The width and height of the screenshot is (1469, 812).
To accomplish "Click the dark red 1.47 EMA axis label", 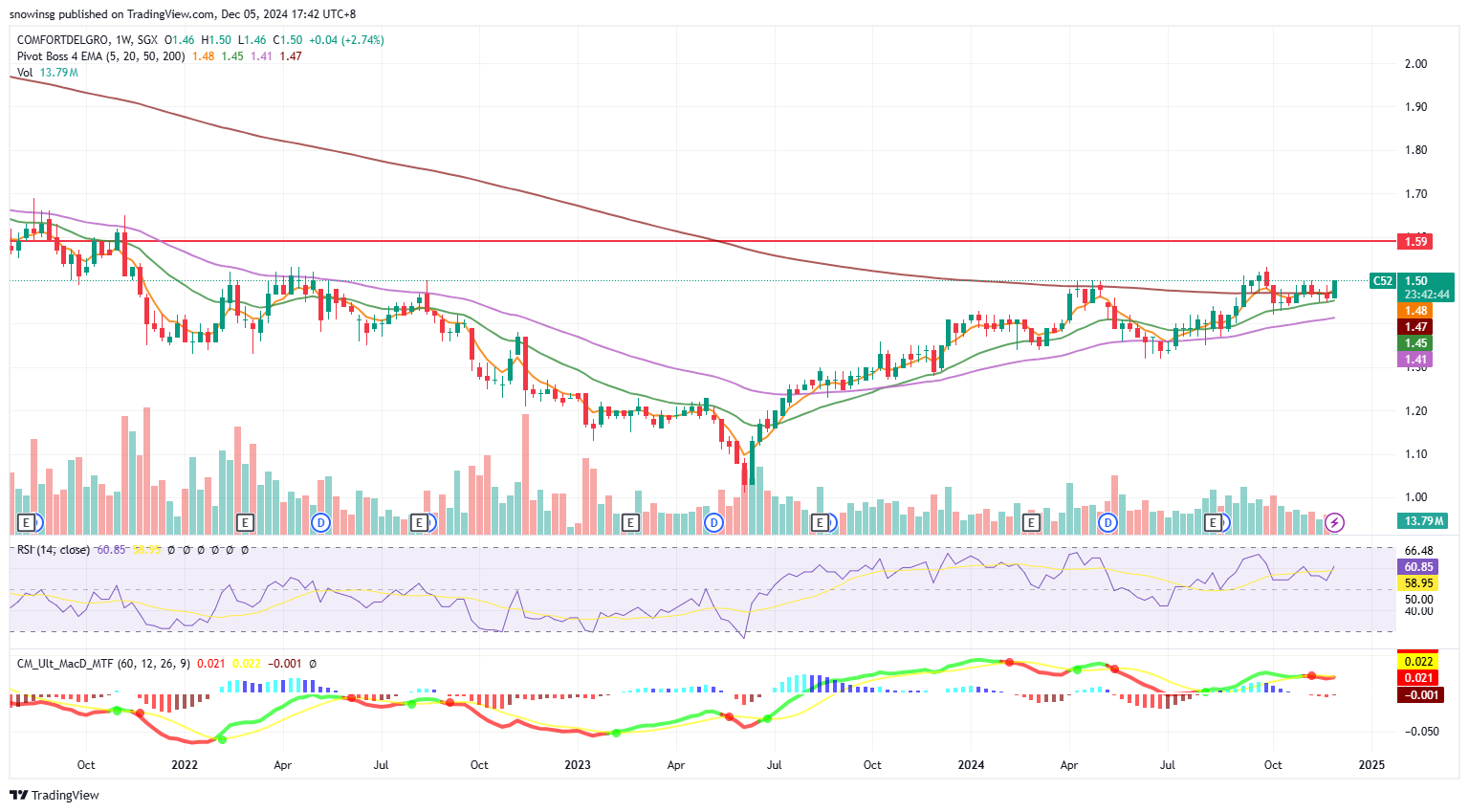I will tap(1414, 327).
